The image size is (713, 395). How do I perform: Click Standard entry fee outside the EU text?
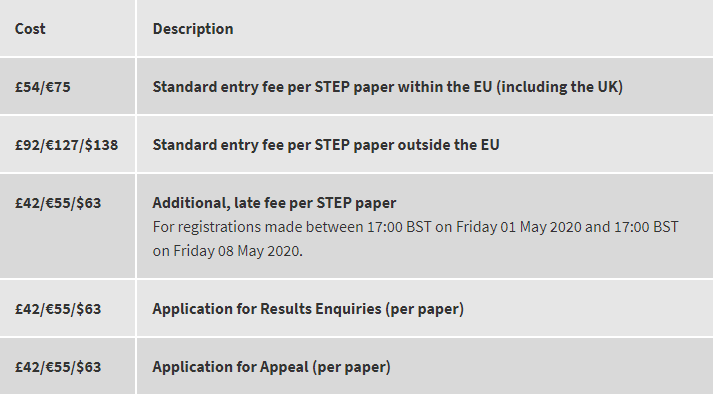tap(326, 145)
